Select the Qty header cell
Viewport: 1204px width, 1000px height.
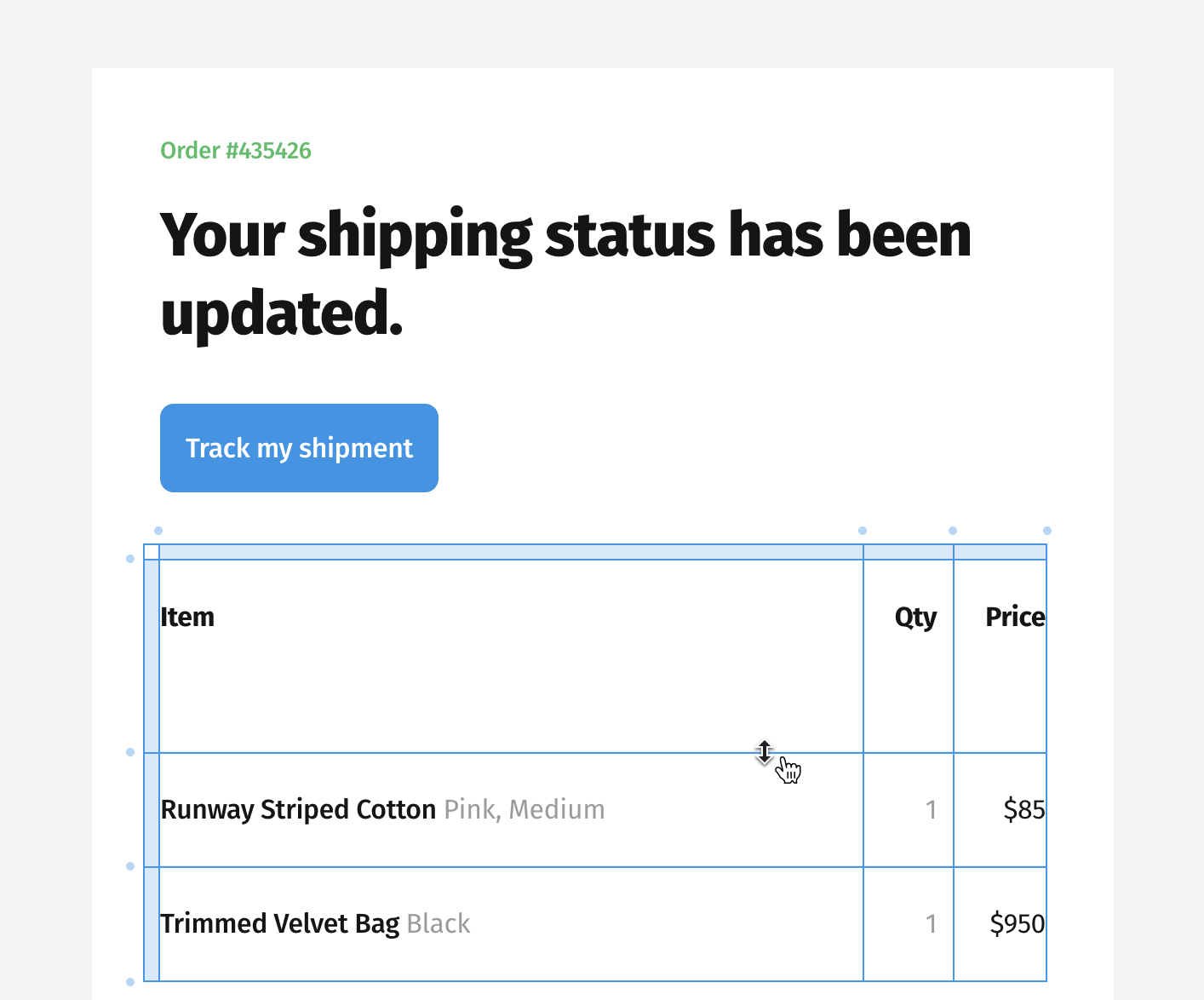tap(909, 657)
